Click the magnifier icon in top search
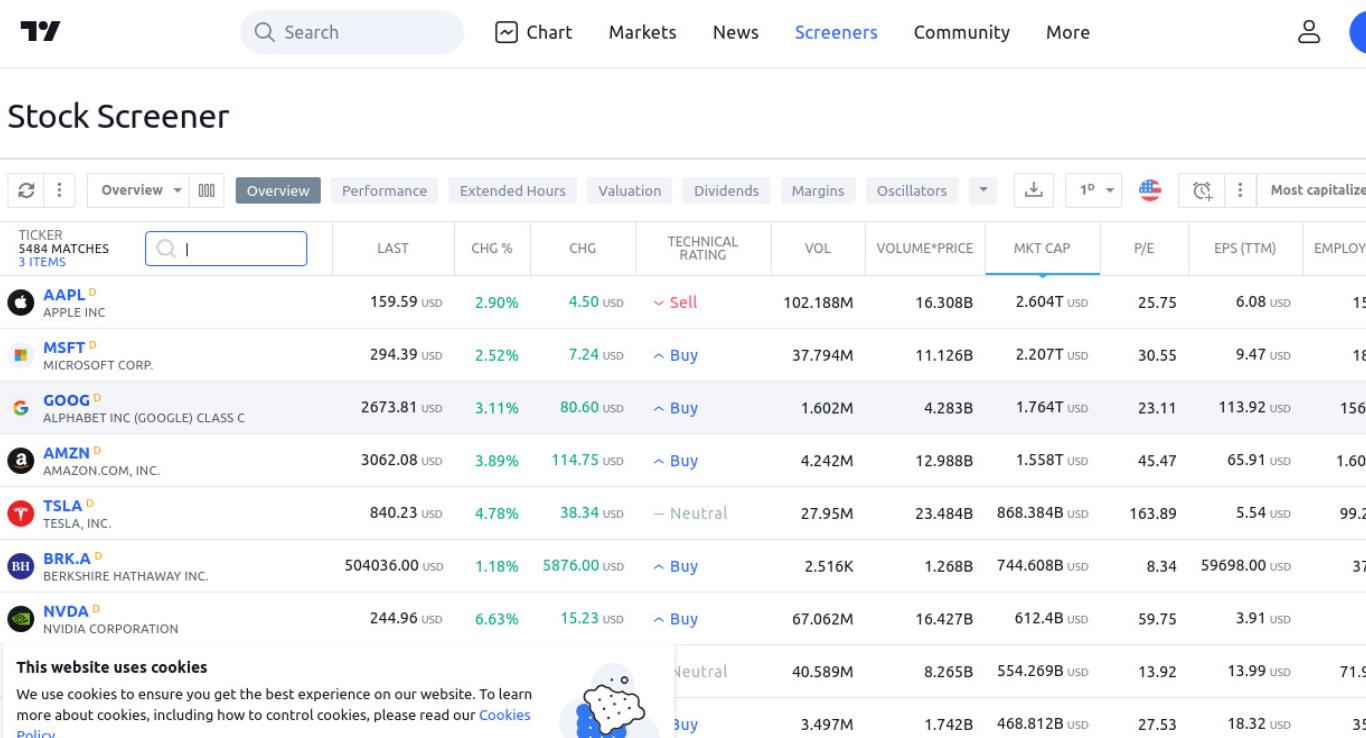 coord(265,32)
